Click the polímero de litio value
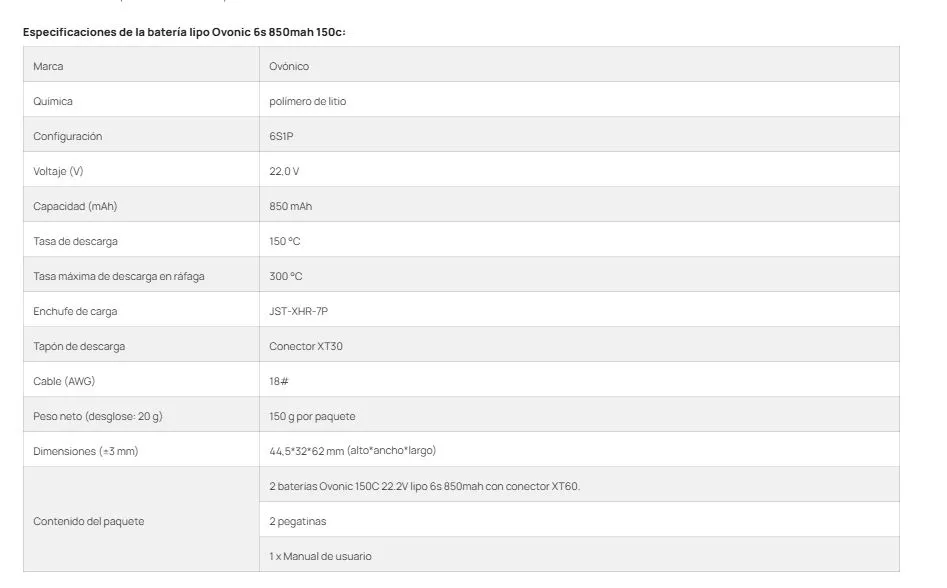 pos(307,101)
